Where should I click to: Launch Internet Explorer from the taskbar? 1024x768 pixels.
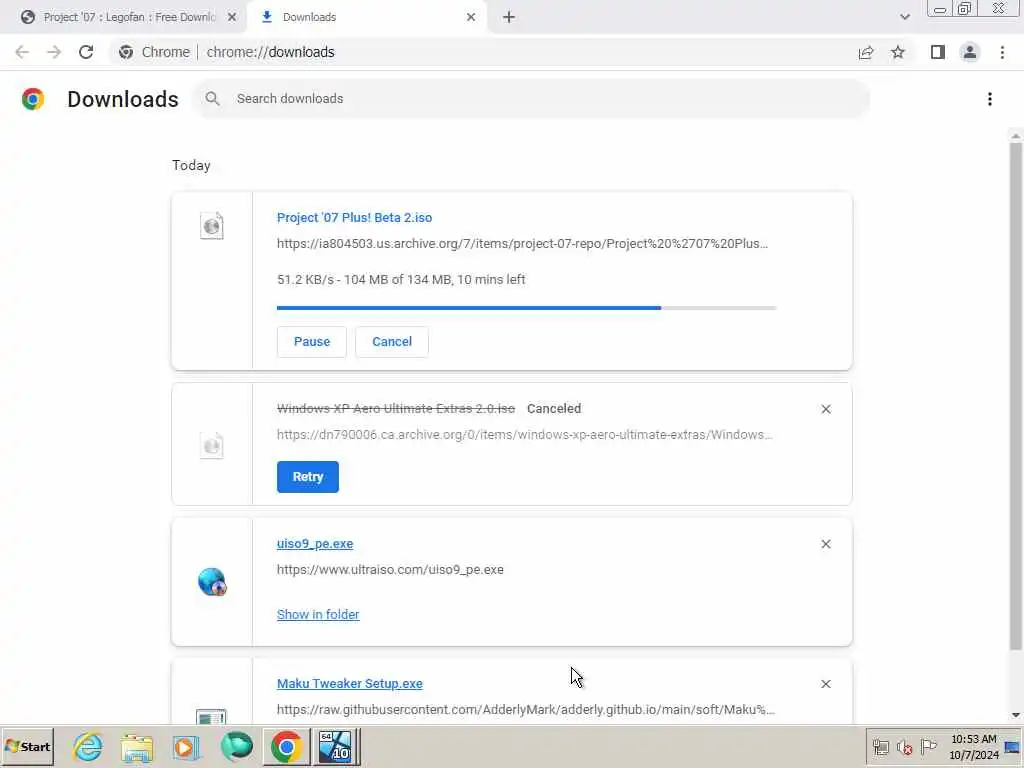pos(88,746)
